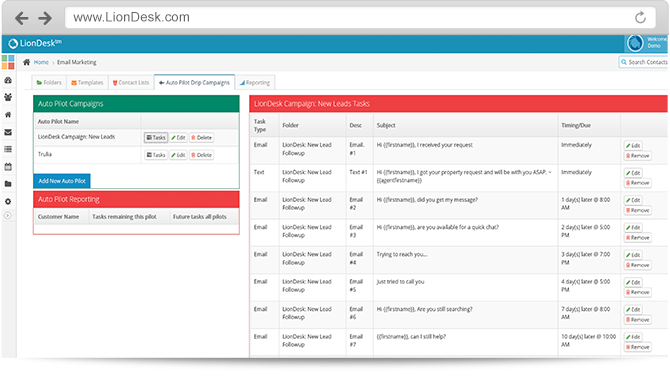
Task: Switch to the Contact Lists tab
Action: coord(131,82)
